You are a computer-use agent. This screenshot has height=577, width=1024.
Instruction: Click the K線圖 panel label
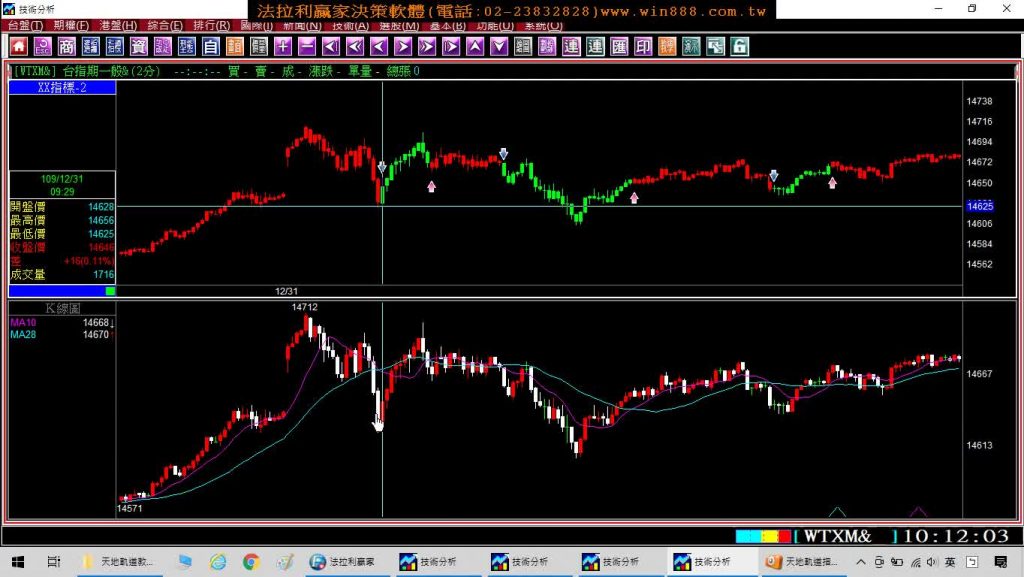pyautogui.click(x=62, y=308)
